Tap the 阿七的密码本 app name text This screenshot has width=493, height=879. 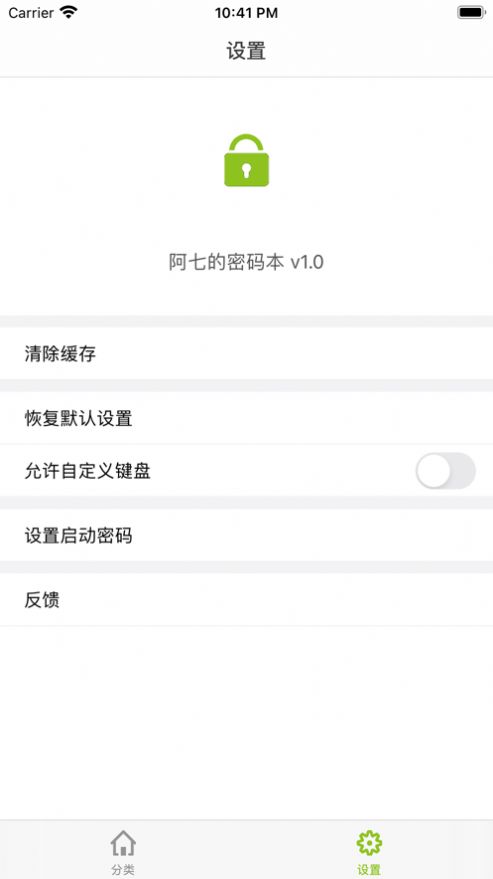point(227,262)
